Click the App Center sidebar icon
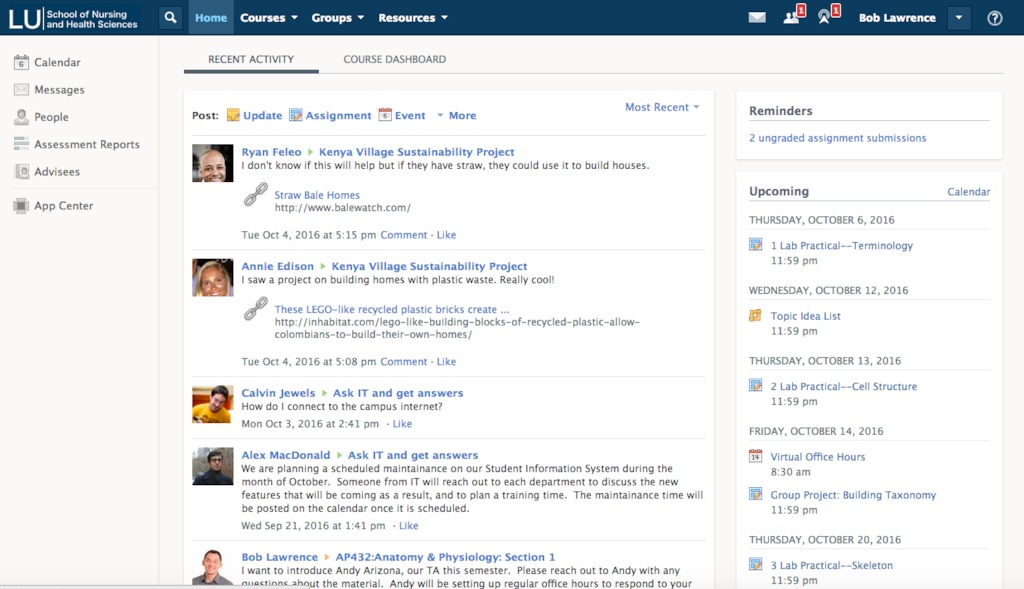This screenshot has width=1024, height=589. pyautogui.click(x=21, y=206)
